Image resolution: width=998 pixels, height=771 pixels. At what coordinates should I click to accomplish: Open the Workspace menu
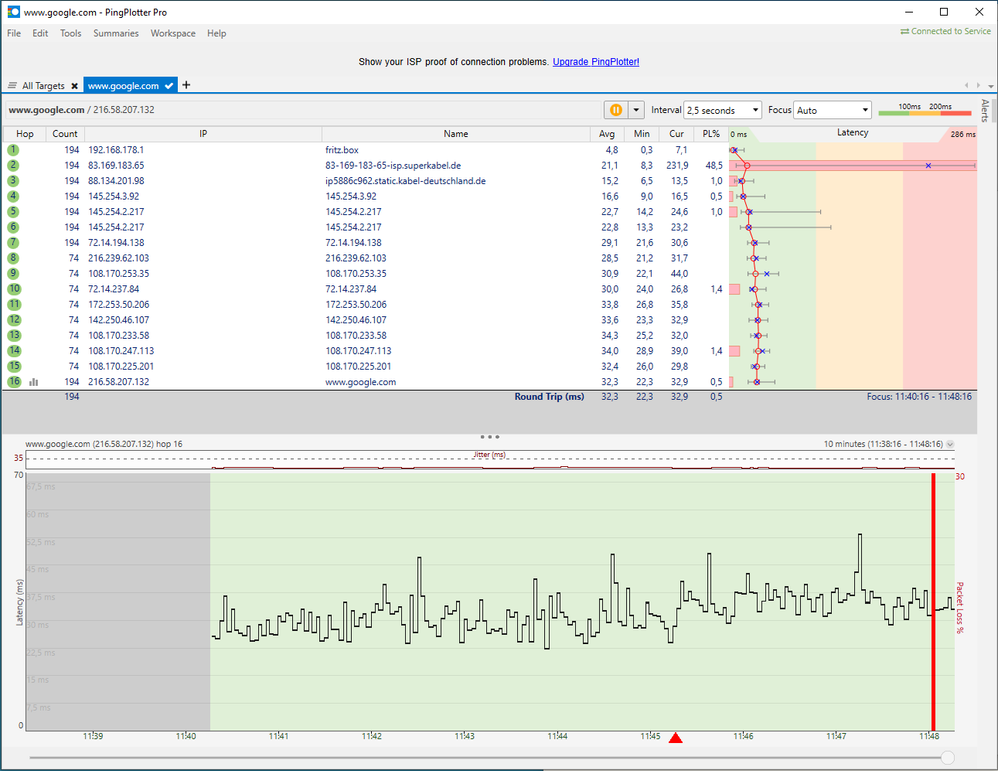click(173, 33)
